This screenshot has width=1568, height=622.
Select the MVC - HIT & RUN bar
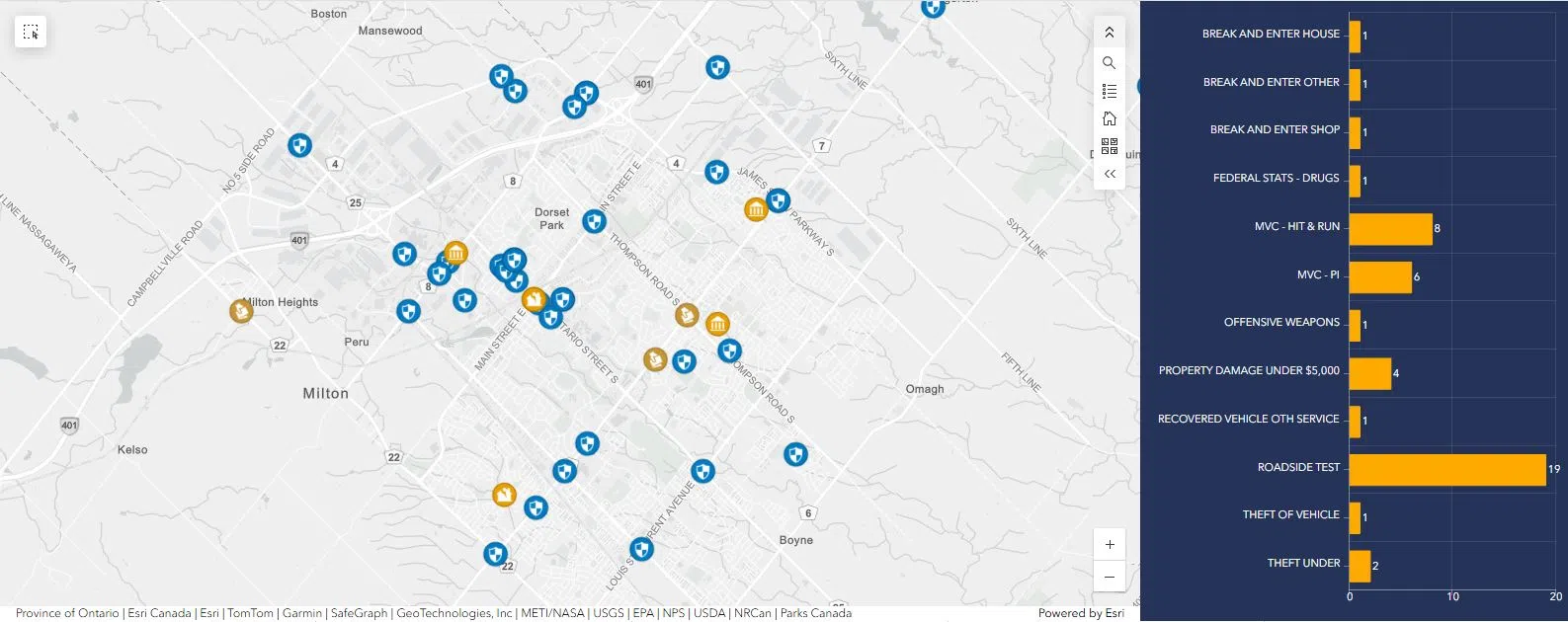point(1389,229)
